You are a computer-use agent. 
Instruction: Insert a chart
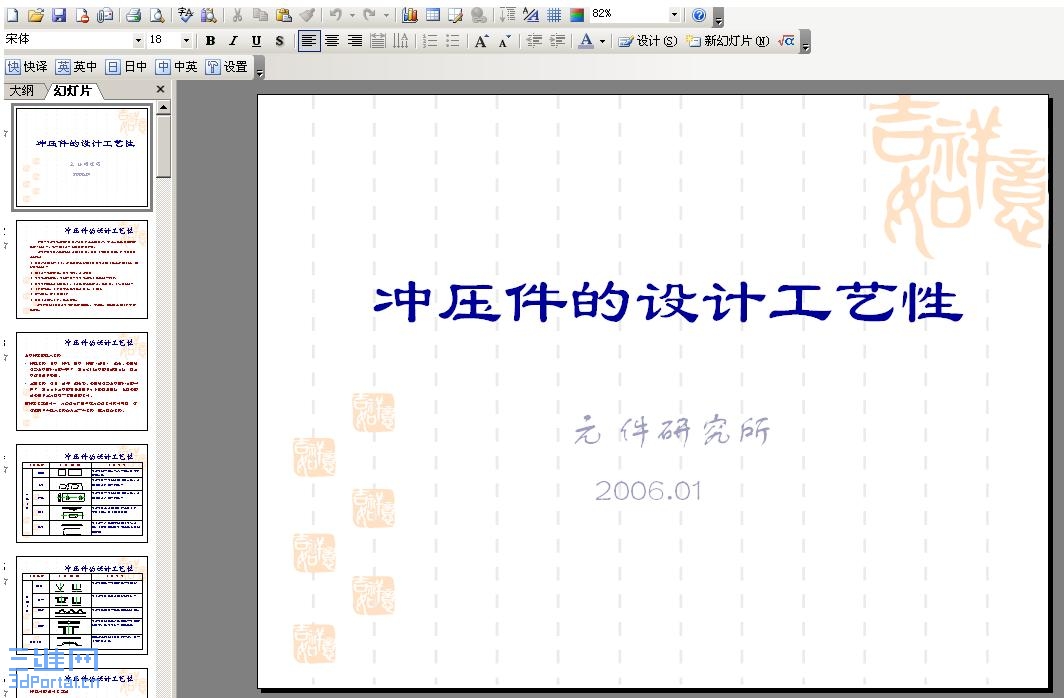point(409,14)
